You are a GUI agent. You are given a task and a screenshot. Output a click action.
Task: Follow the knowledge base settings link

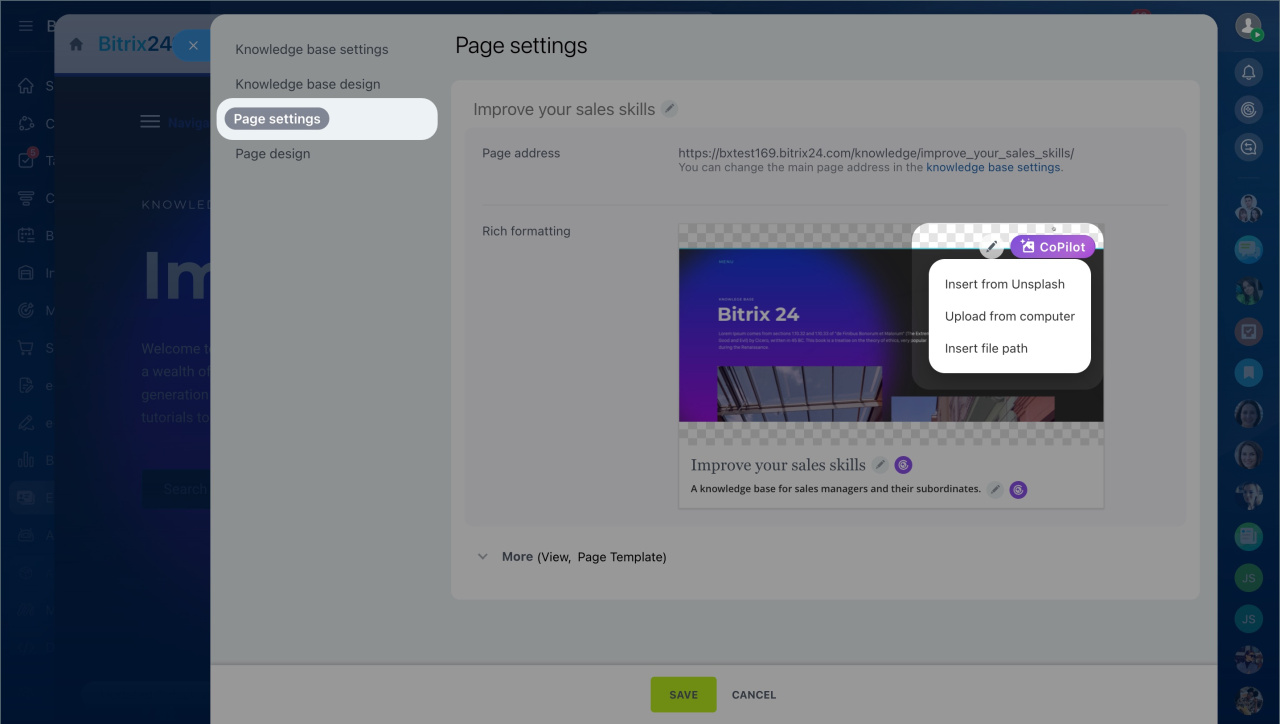coord(992,168)
